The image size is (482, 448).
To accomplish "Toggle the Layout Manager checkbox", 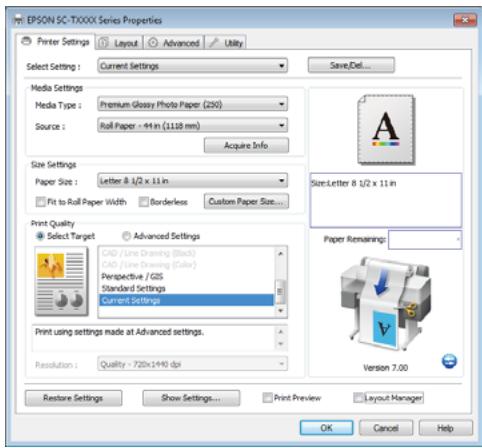I will [358, 398].
